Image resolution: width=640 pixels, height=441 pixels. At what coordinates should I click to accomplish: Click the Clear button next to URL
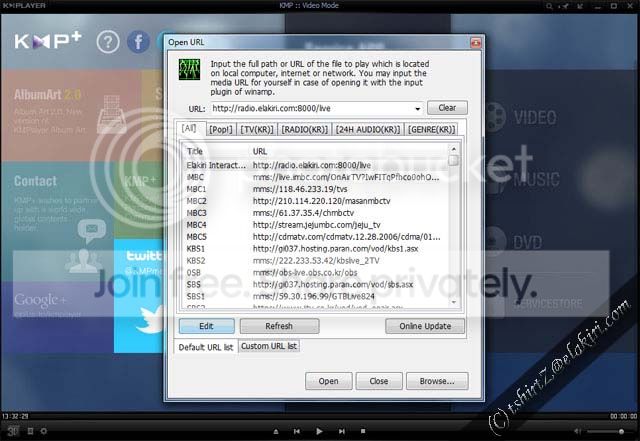coord(447,108)
